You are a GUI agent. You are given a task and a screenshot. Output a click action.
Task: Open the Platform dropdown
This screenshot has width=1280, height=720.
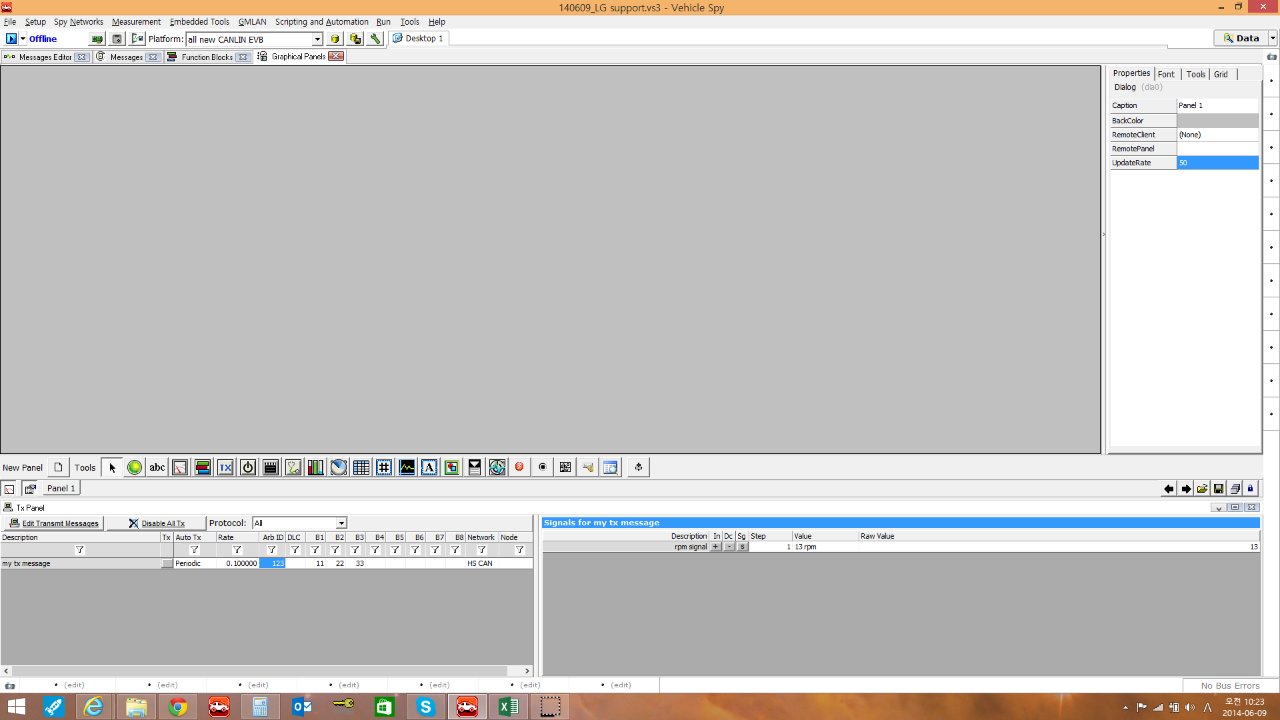[318, 39]
